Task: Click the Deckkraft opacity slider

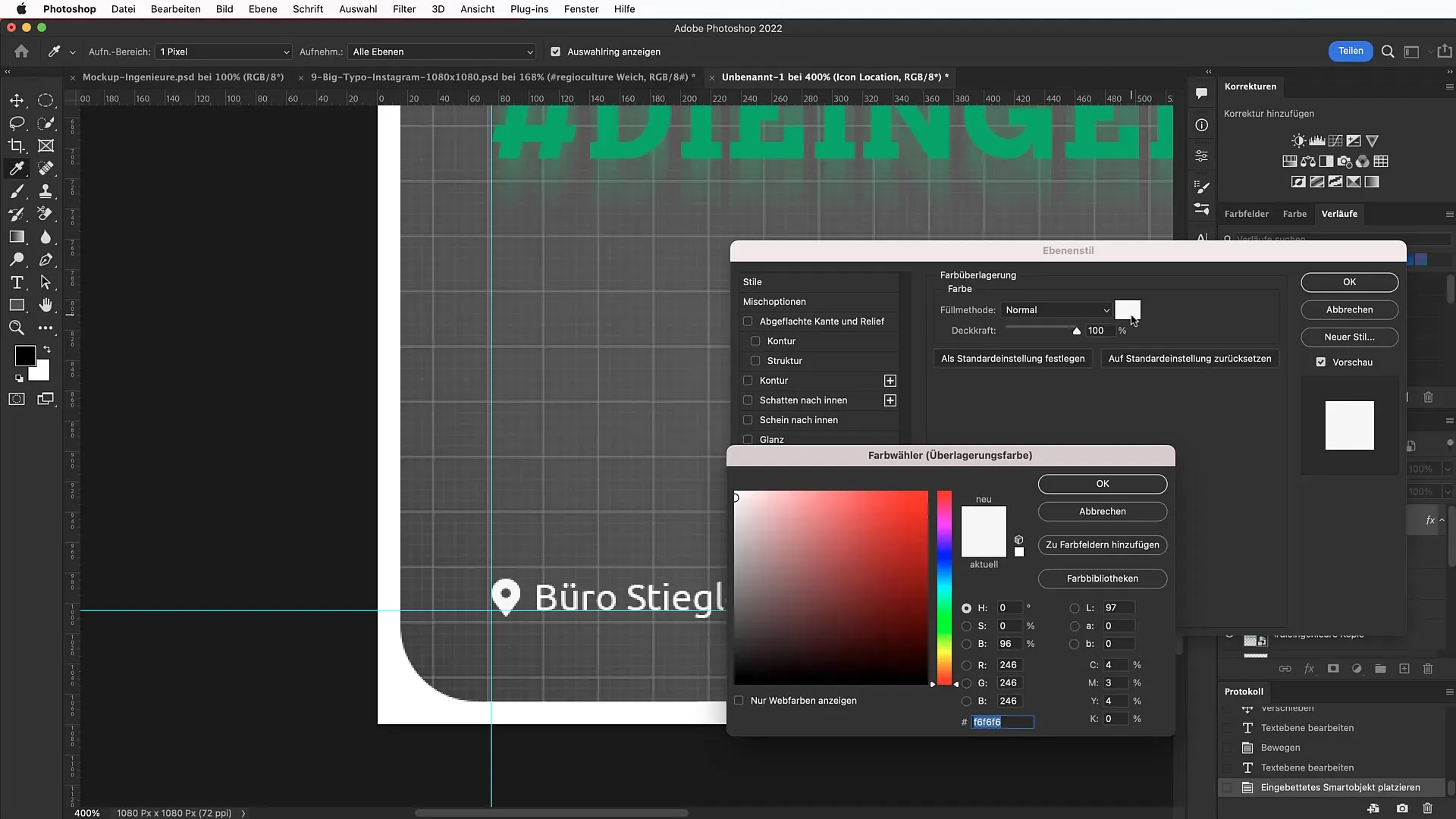Action: point(1043,330)
